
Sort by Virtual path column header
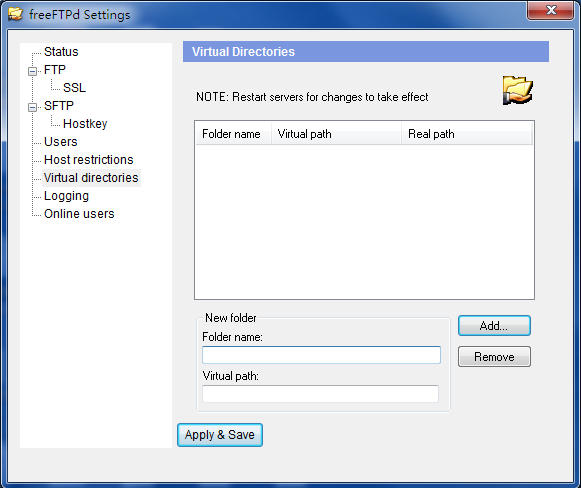point(336,134)
